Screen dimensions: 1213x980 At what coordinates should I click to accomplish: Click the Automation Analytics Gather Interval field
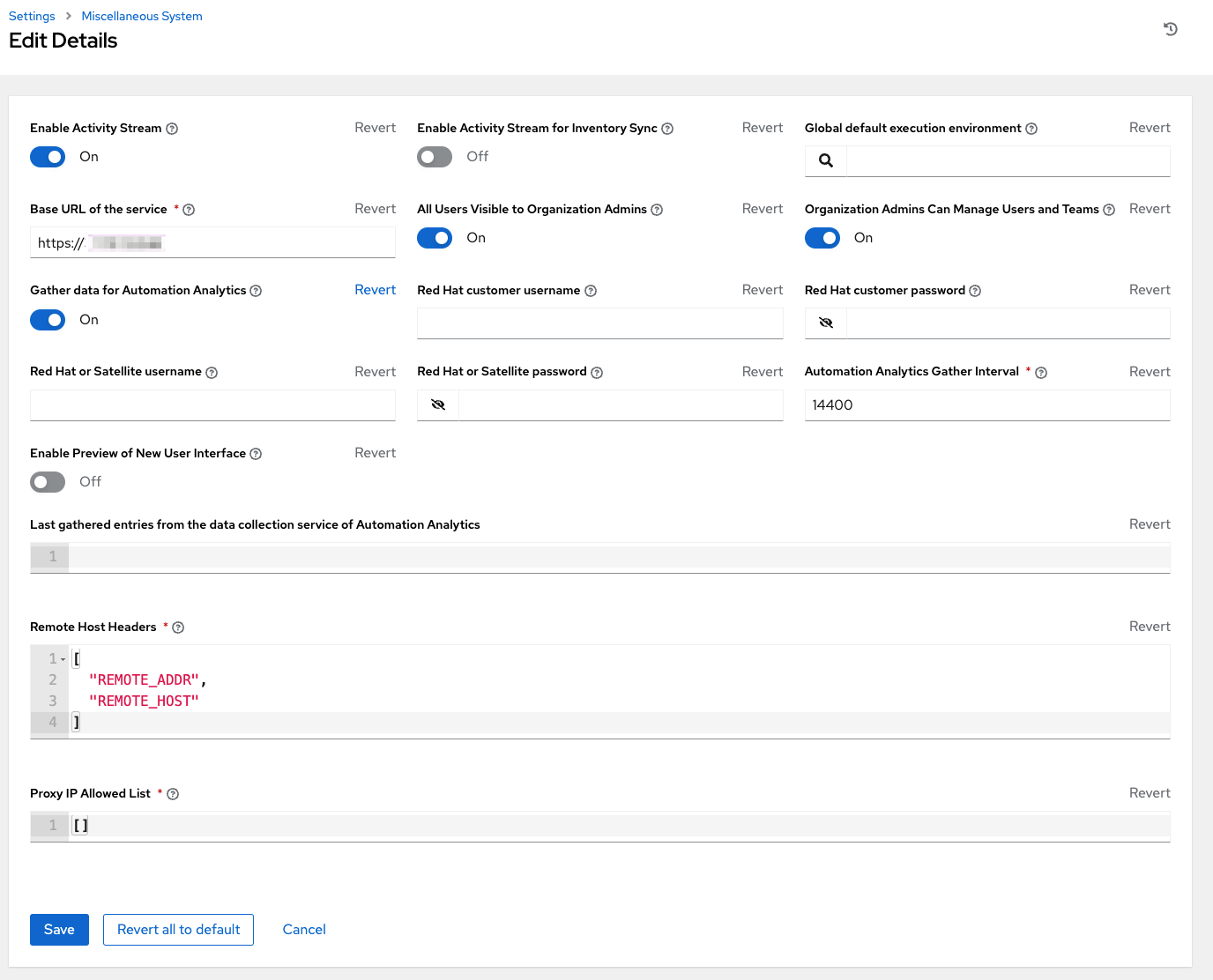pyautogui.click(x=986, y=405)
